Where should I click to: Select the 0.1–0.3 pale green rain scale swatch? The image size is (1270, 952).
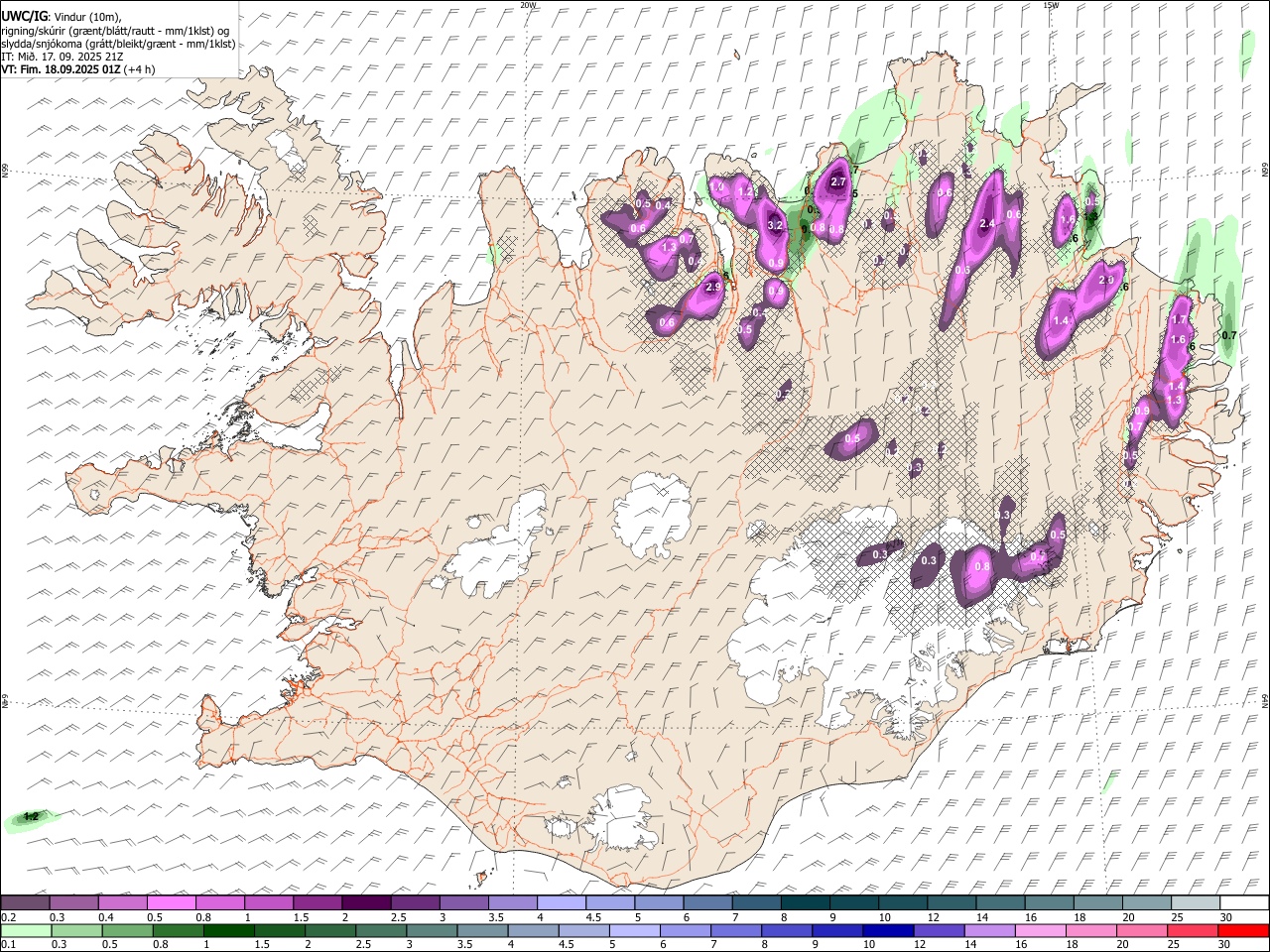(27, 930)
